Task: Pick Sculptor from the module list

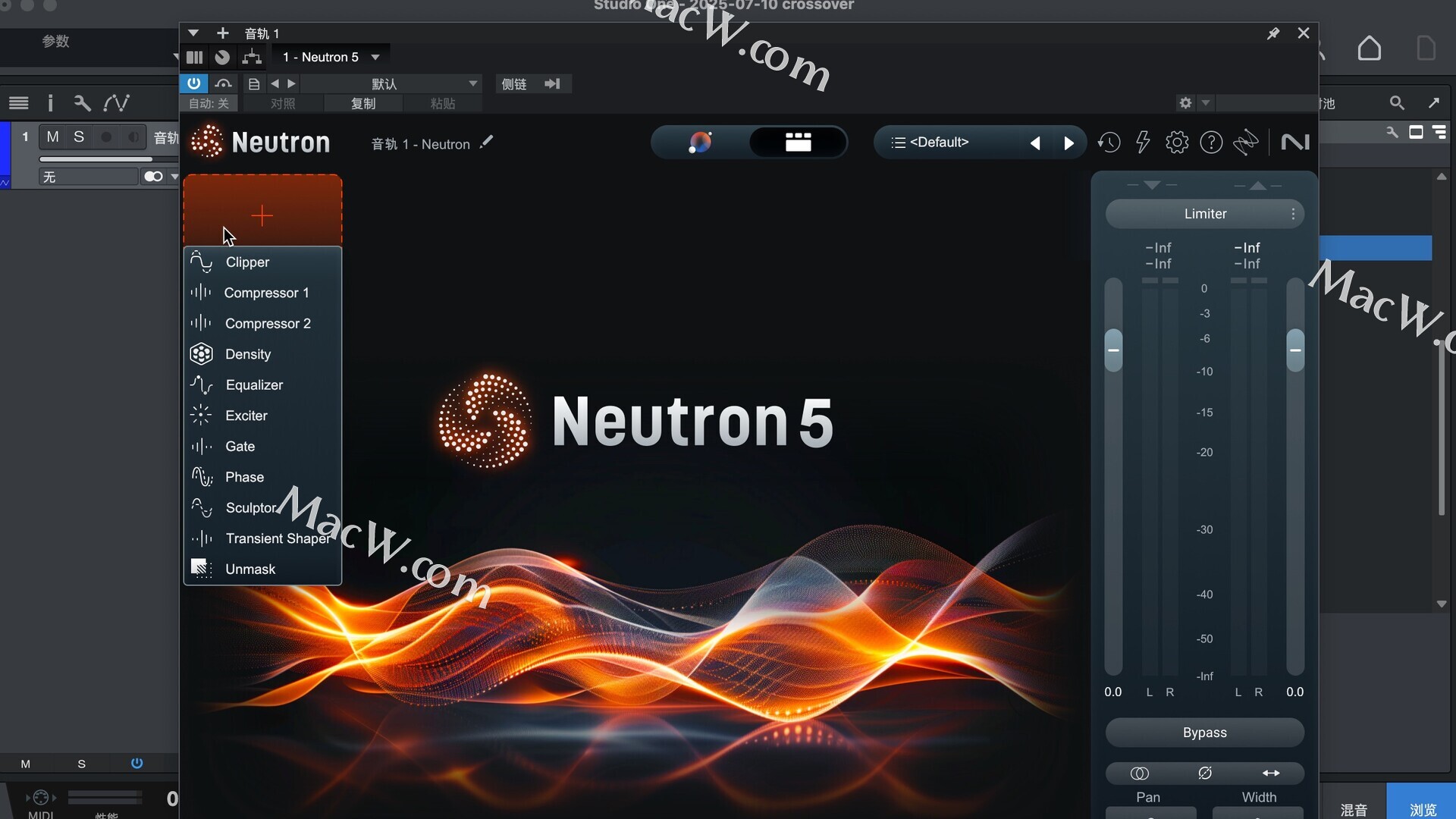Action: coord(262,508)
